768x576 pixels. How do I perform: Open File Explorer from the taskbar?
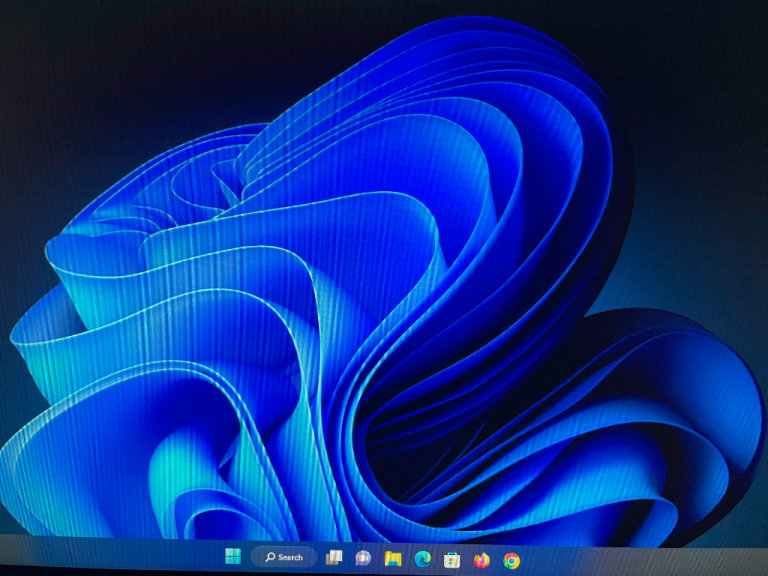[x=393, y=558]
